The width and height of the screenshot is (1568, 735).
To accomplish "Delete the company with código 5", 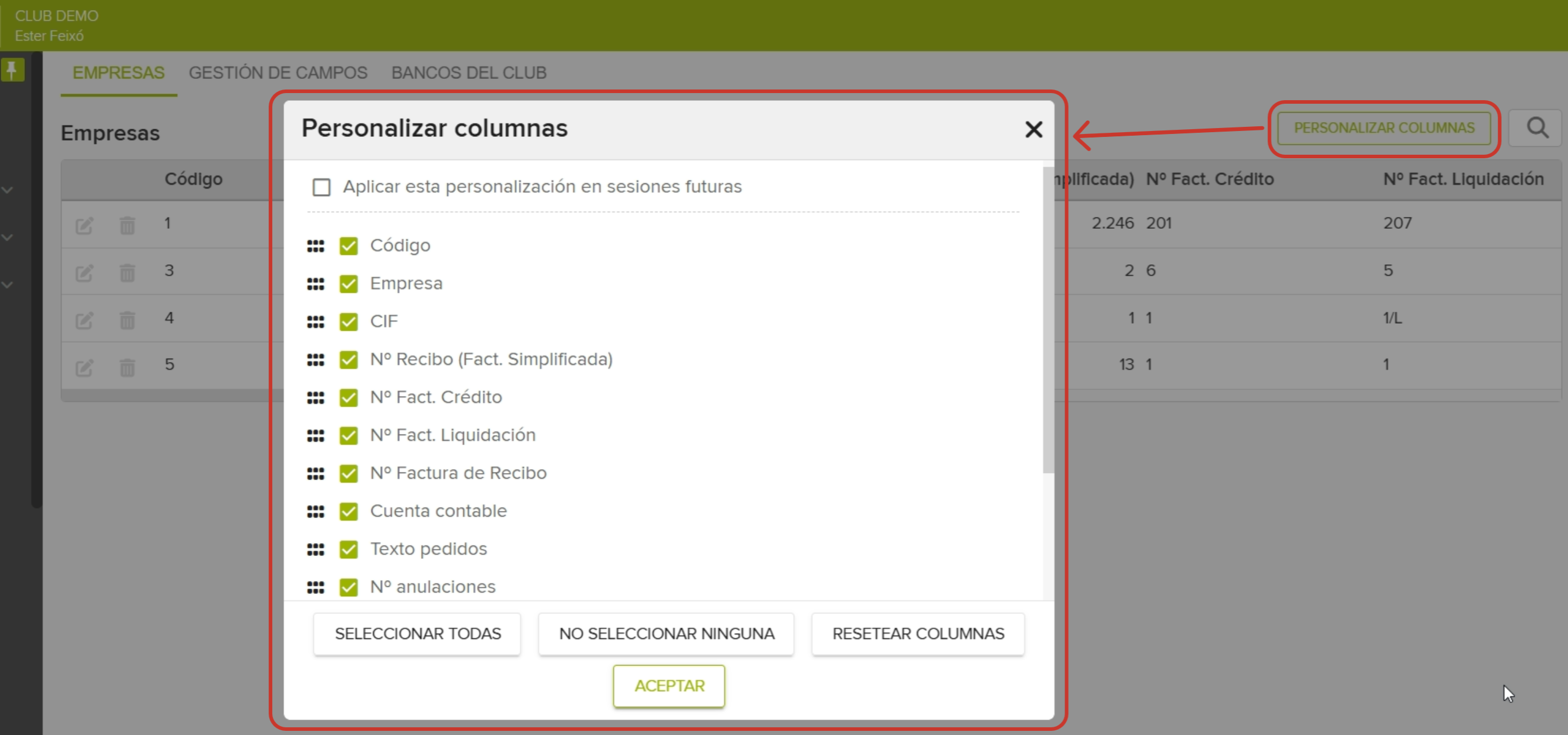I will coord(128,367).
